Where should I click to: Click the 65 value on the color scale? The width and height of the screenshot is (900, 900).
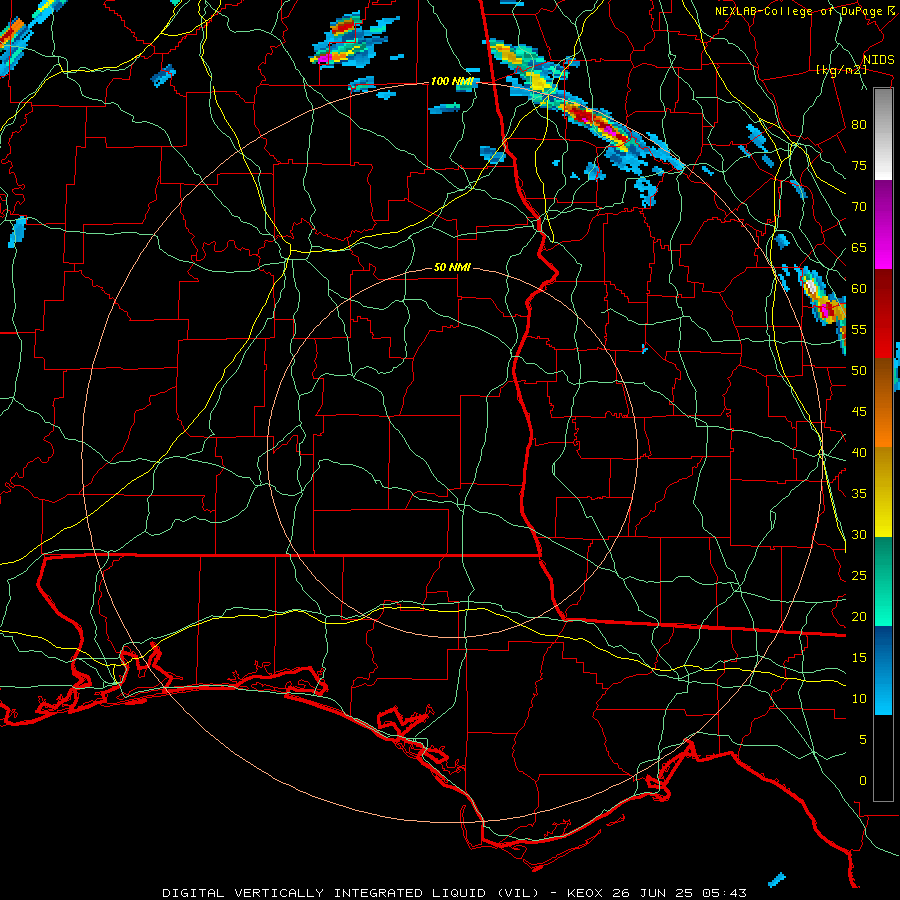pos(859,247)
